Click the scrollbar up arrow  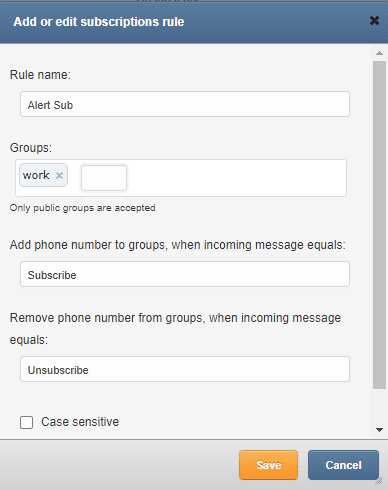pyautogui.click(x=379, y=53)
